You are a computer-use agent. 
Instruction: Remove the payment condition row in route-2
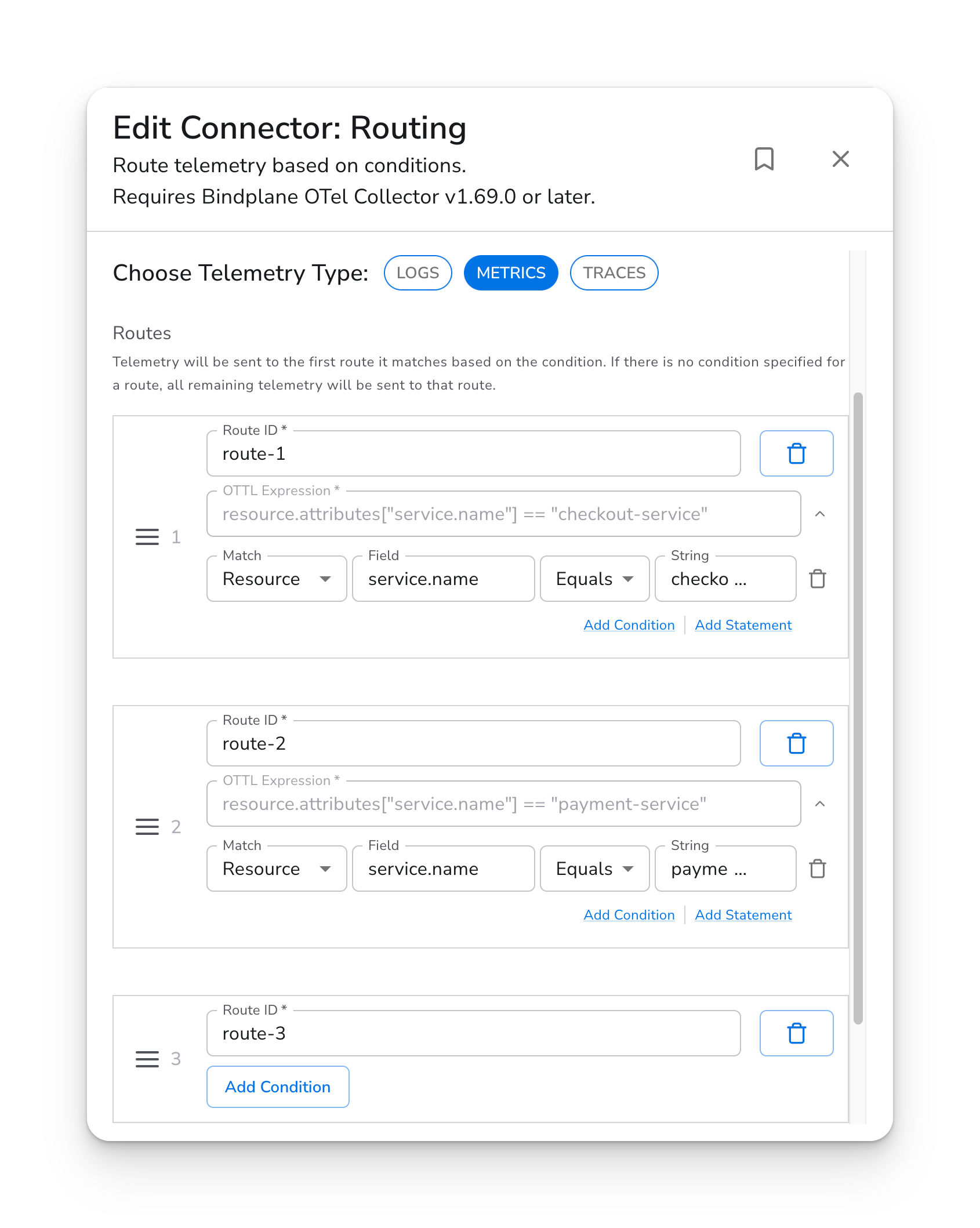pos(818,869)
